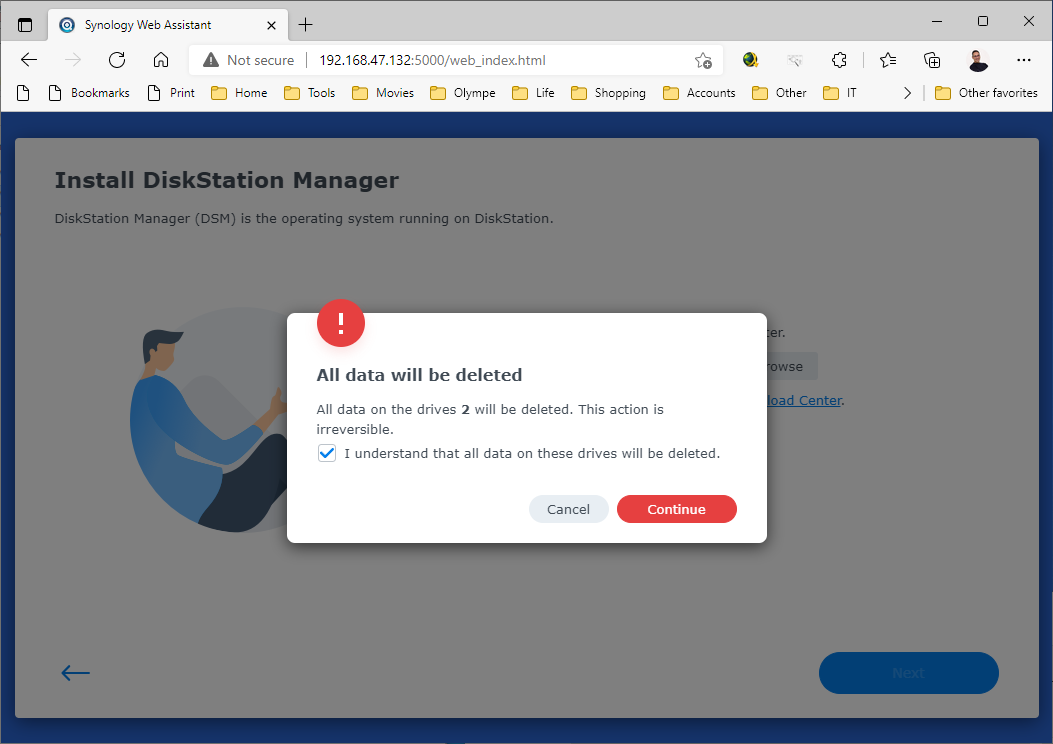Click the greyed-out extension icon beside the globe
Viewport: 1053px width, 744px height.
coord(794,60)
